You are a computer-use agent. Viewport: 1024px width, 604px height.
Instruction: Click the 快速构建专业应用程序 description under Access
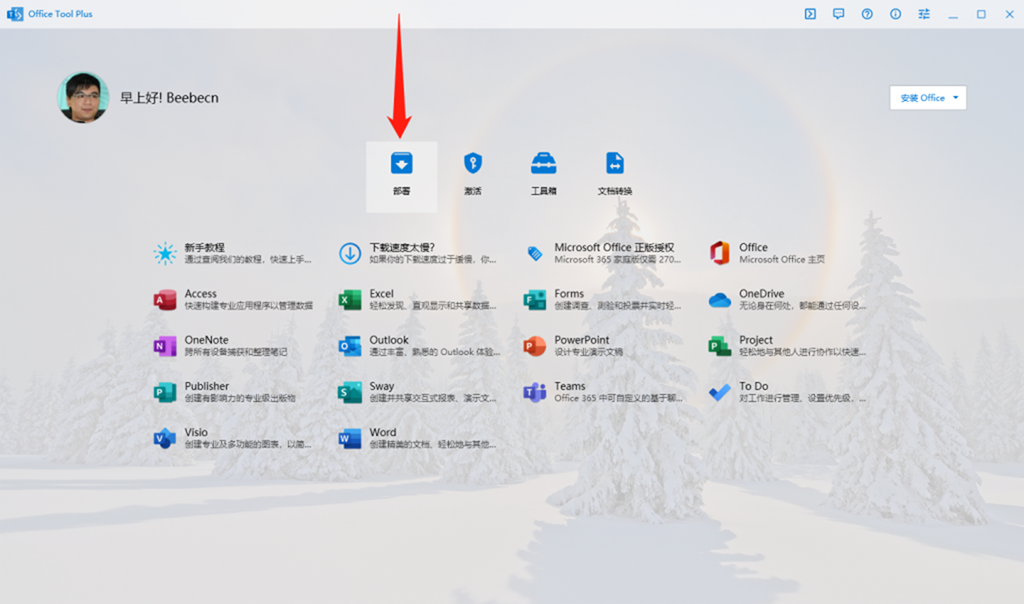[248, 306]
